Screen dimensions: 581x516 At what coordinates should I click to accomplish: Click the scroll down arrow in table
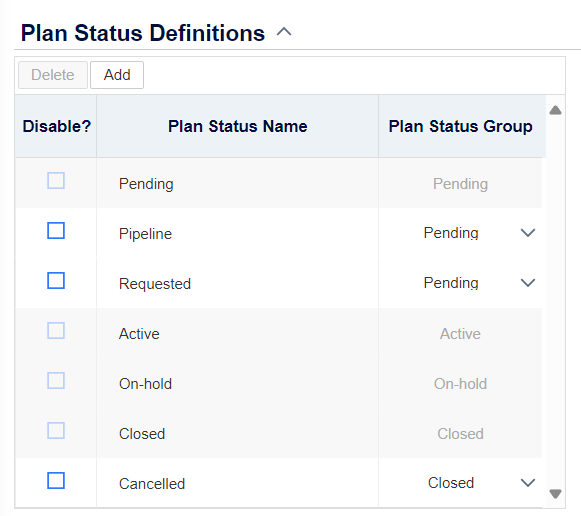click(555, 494)
